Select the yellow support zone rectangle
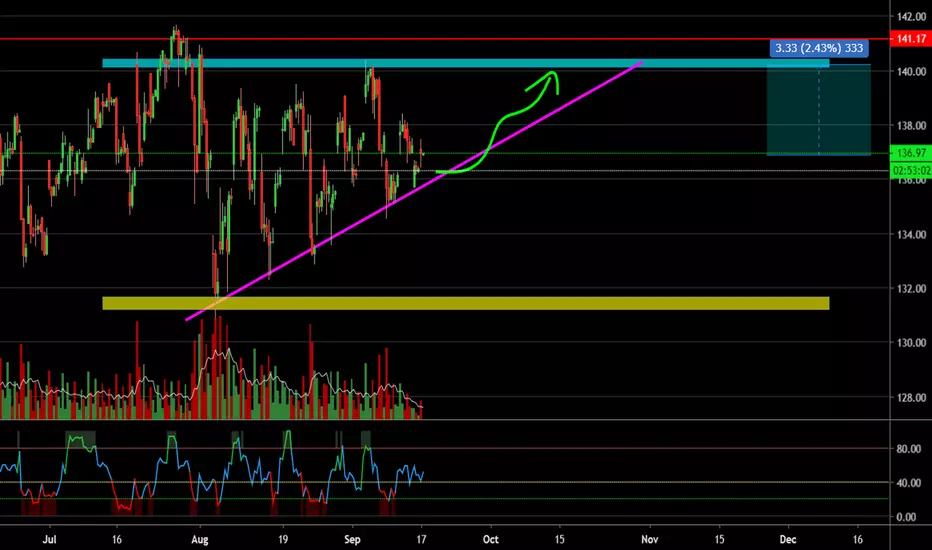Viewport: 932px width, 550px height. [465, 303]
